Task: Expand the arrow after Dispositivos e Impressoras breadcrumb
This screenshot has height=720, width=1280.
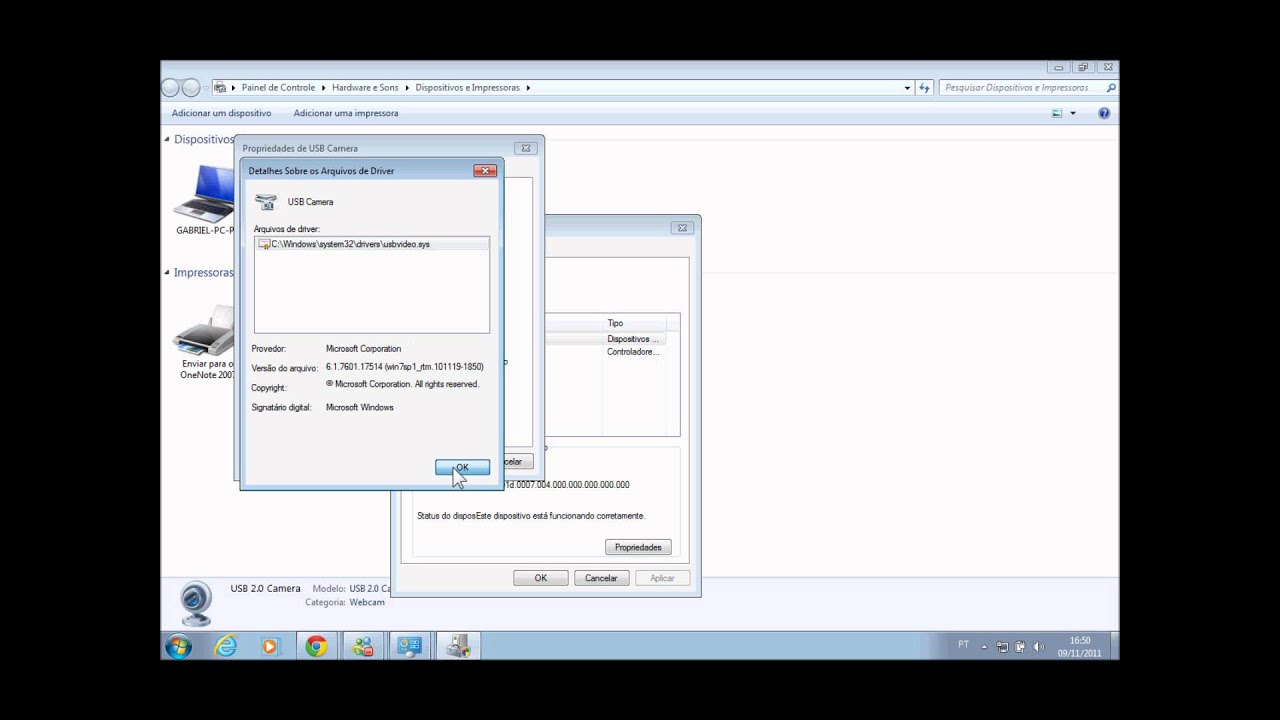Action: click(x=528, y=88)
